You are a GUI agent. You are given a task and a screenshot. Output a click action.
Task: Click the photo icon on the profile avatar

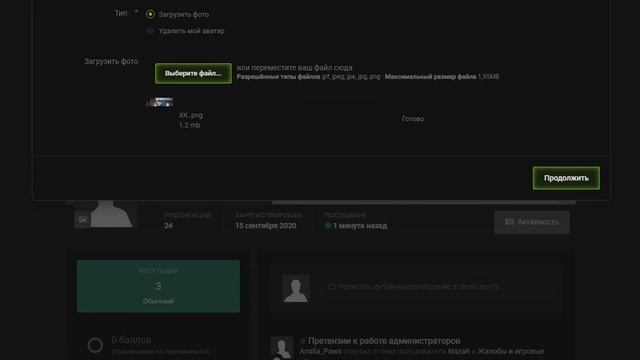(82, 220)
